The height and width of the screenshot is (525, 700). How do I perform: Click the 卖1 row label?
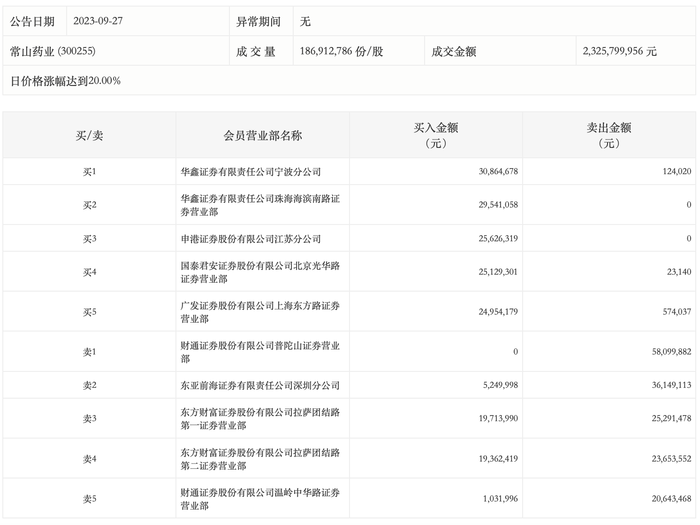click(x=89, y=352)
